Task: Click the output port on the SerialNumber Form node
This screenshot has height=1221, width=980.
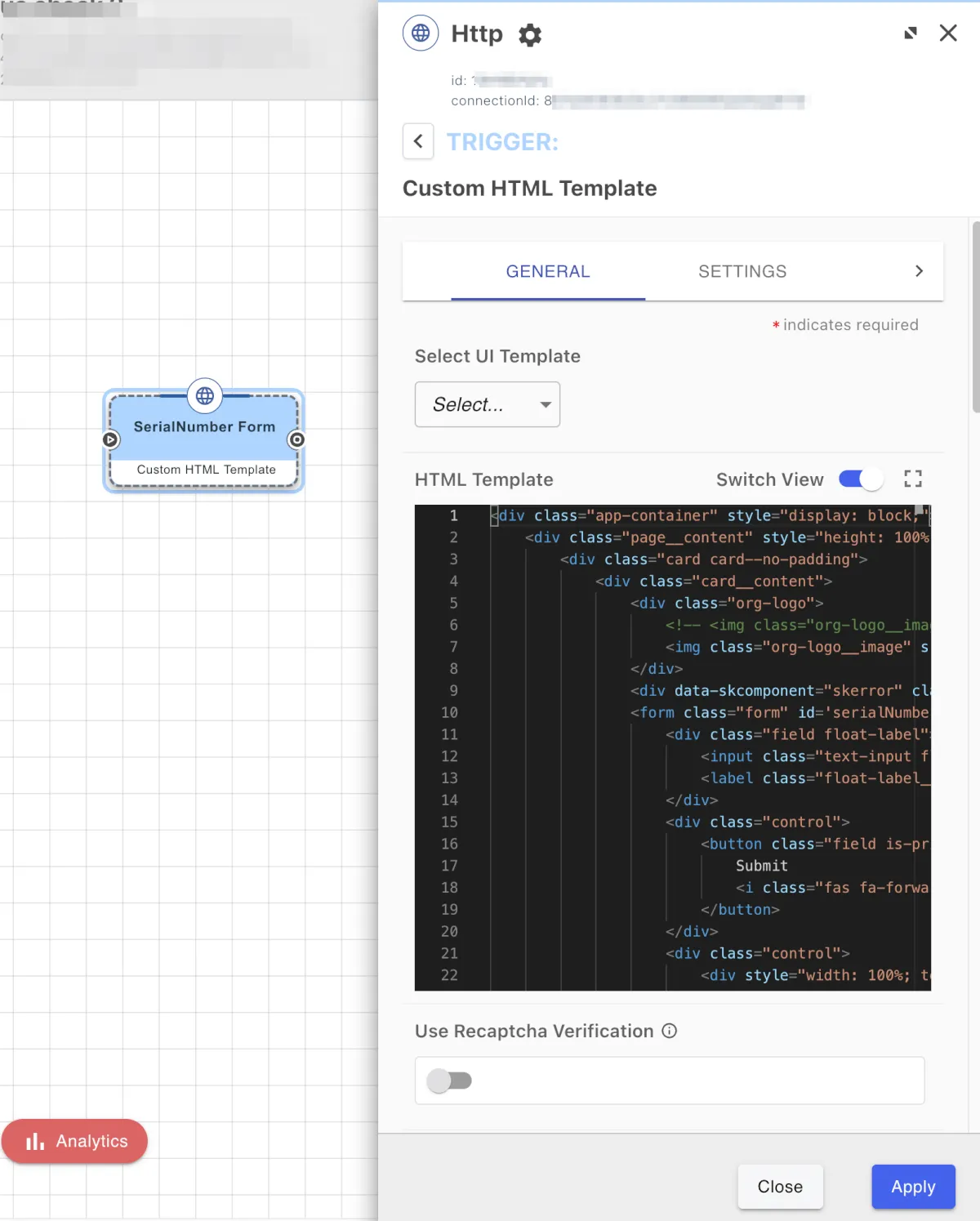Action: (297, 440)
